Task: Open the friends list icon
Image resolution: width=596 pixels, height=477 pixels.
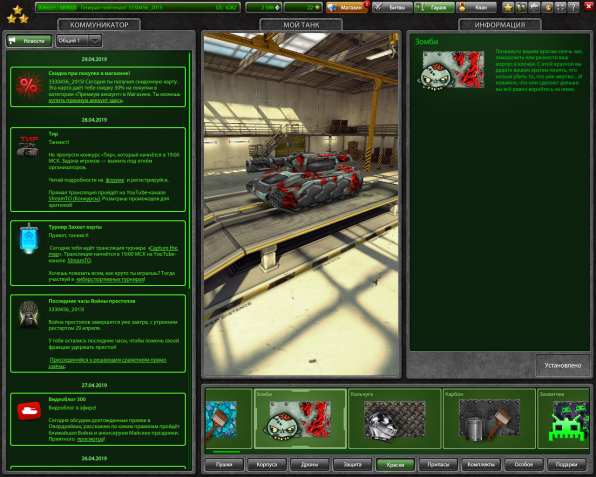Action: click(x=521, y=7)
